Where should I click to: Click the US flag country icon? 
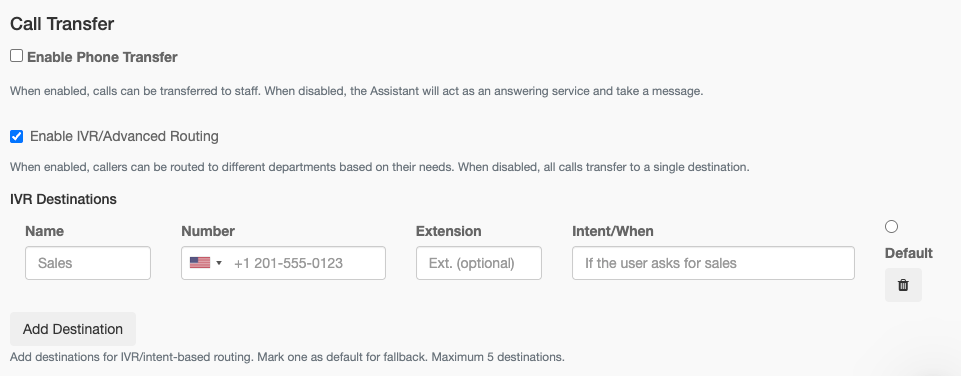click(x=200, y=263)
